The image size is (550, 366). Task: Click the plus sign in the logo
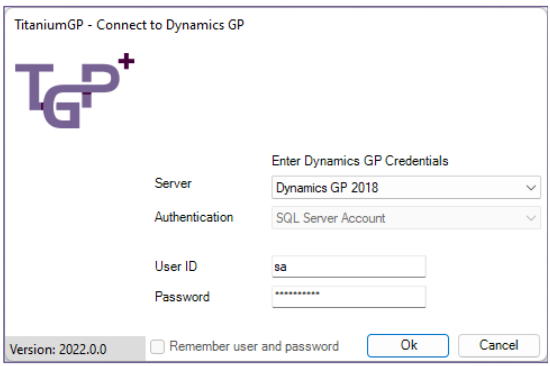[126, 61]
